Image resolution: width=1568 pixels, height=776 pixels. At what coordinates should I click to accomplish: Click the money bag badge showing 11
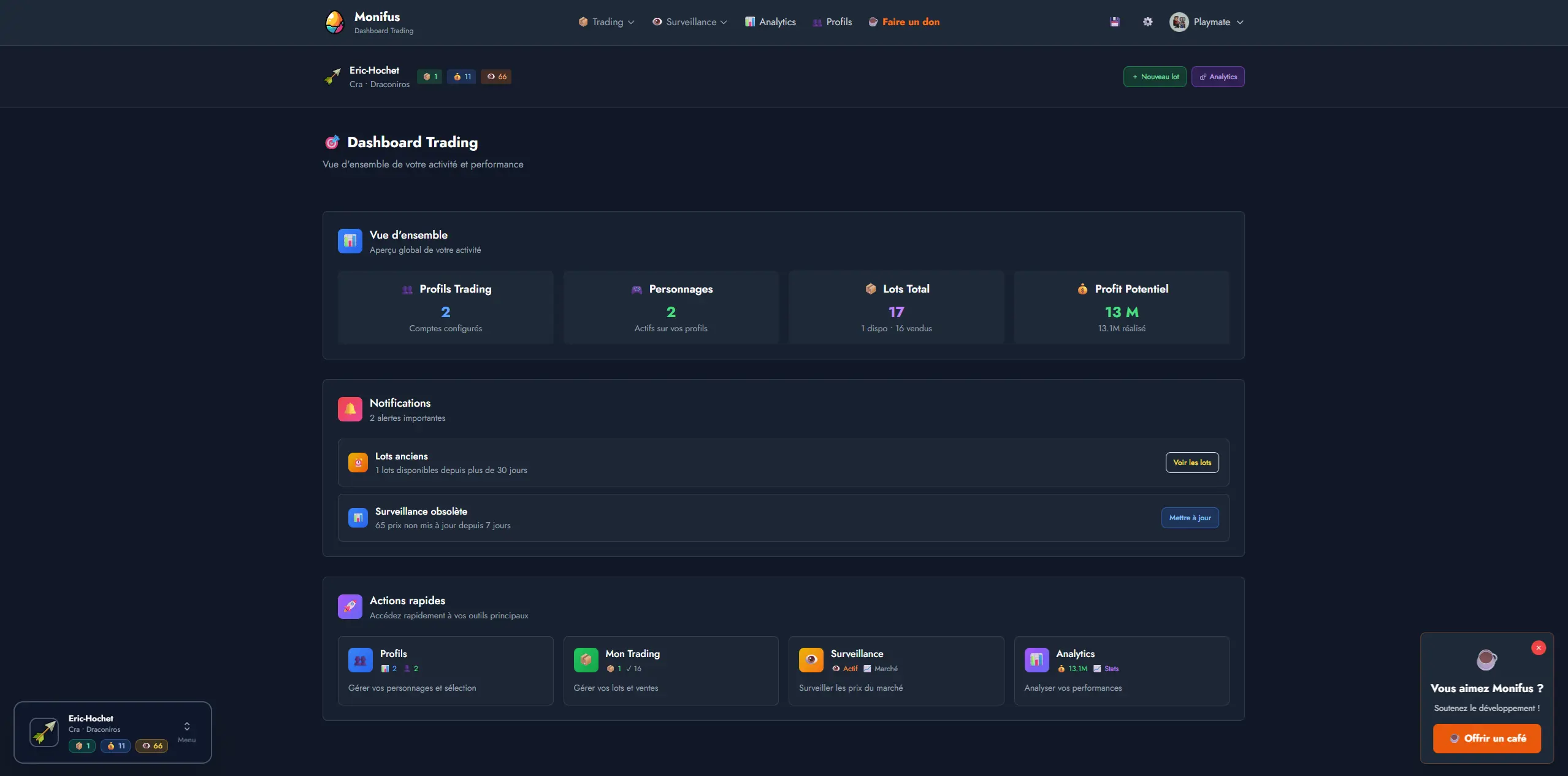(x=462, y=76)
